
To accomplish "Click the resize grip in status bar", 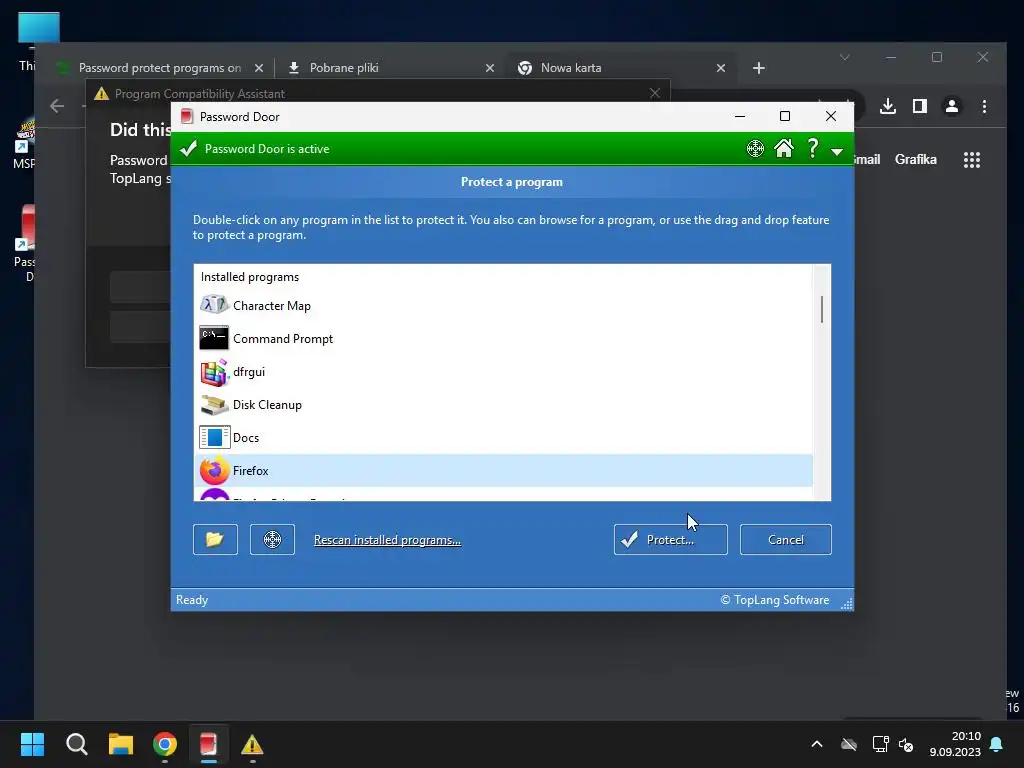I will (846, 603).
